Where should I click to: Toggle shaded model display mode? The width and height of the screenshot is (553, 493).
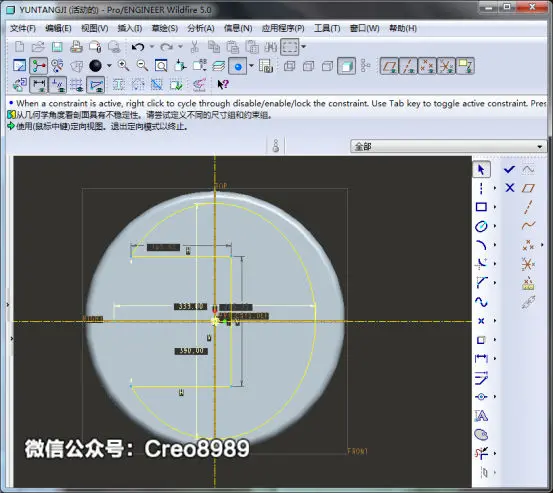347,66
